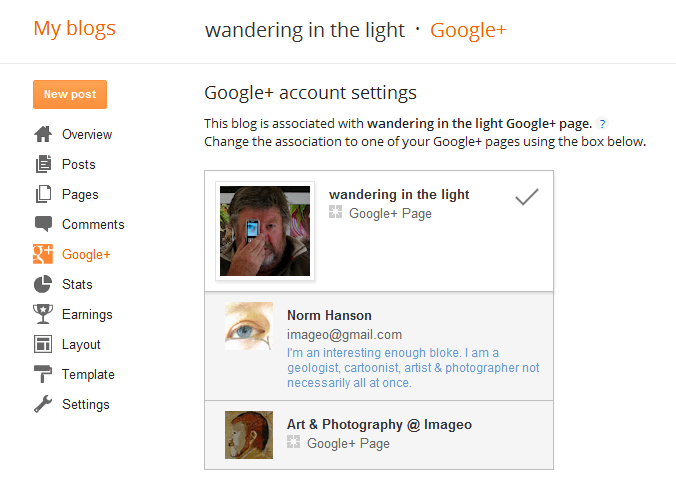The height and width of the screenshot is (481, 676).
Task: Click the help question mark icon
Action: point(602,124)
